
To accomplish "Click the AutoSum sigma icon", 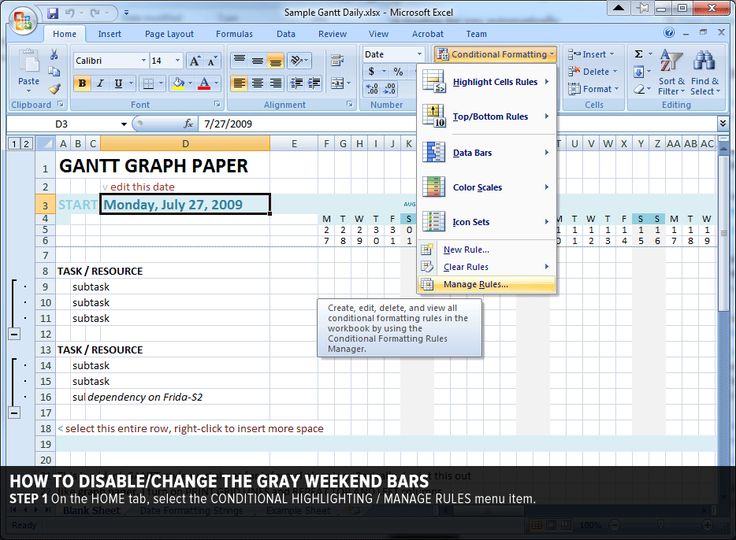I will (639, 54).
